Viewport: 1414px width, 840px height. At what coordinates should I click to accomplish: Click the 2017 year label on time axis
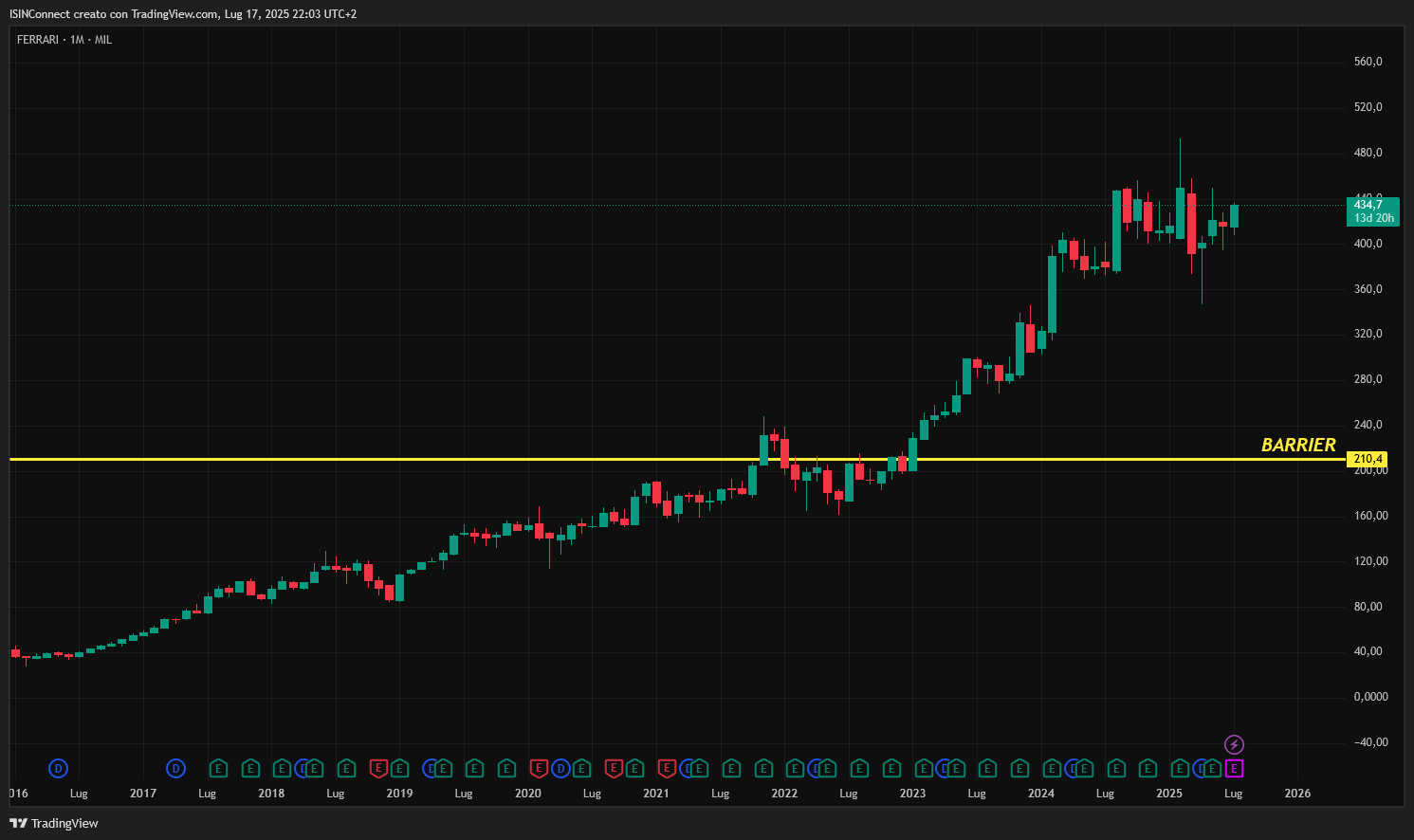click(143, 794)
